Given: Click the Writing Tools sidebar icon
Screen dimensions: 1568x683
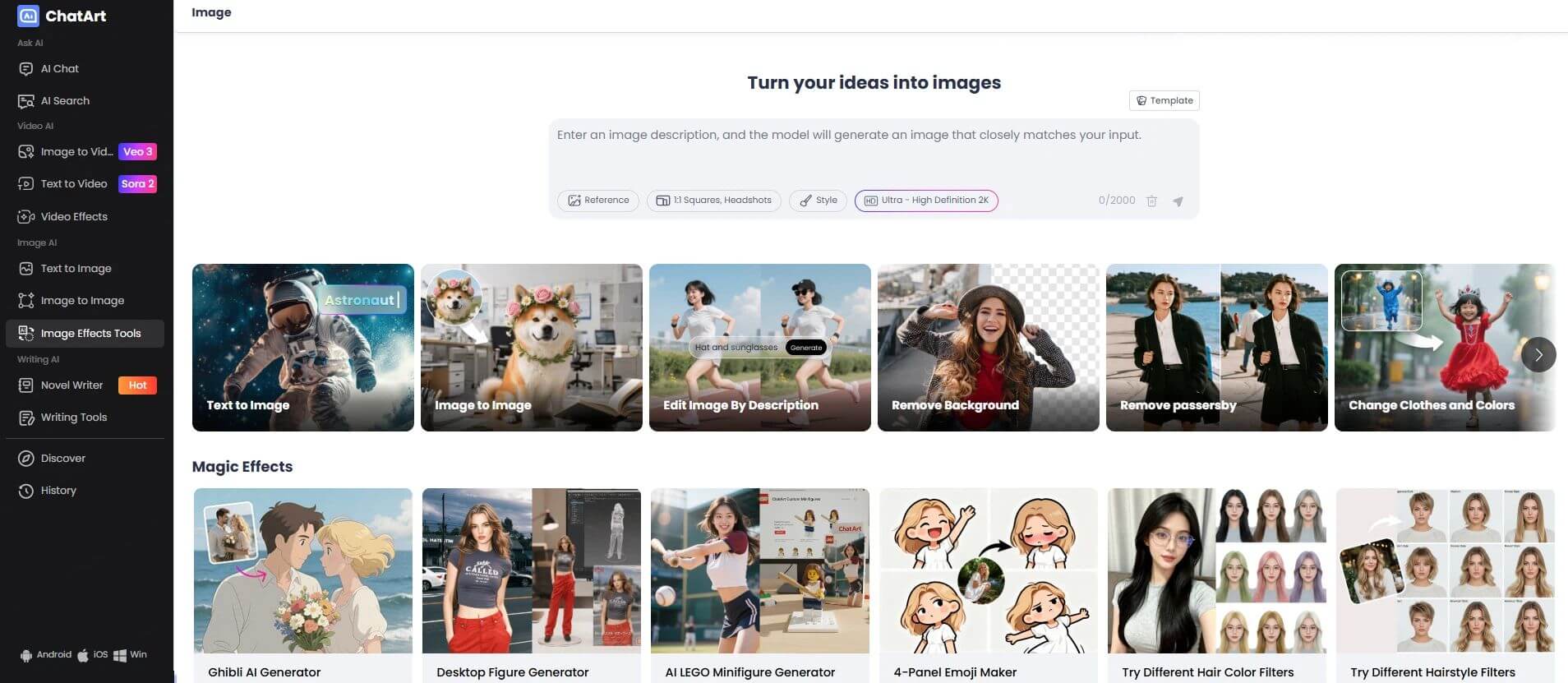Looking at the screenshot, I should 26,418.
